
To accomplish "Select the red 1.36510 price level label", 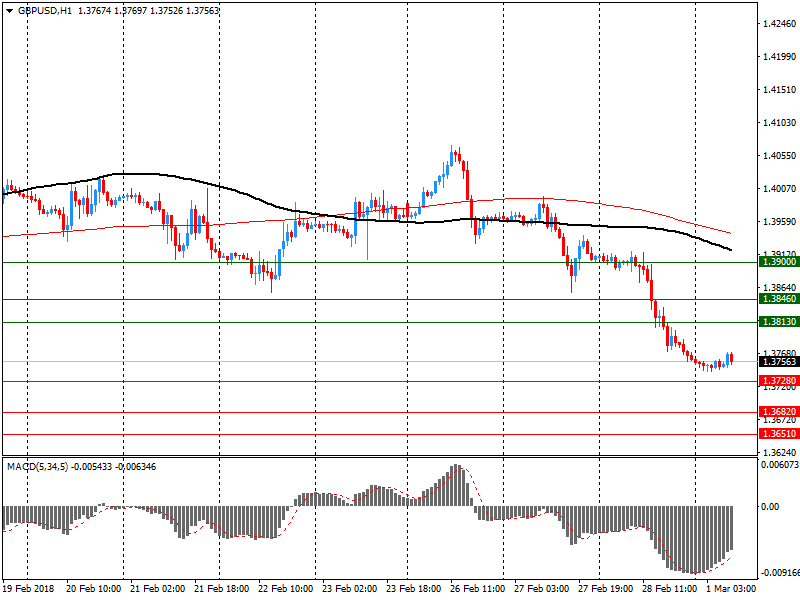I will pyautogui.click(x=778, y=434).
